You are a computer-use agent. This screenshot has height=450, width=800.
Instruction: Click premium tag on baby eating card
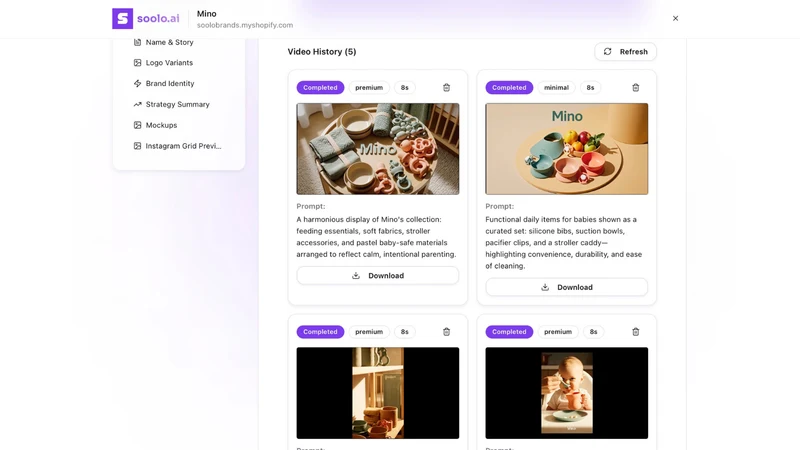558,332
